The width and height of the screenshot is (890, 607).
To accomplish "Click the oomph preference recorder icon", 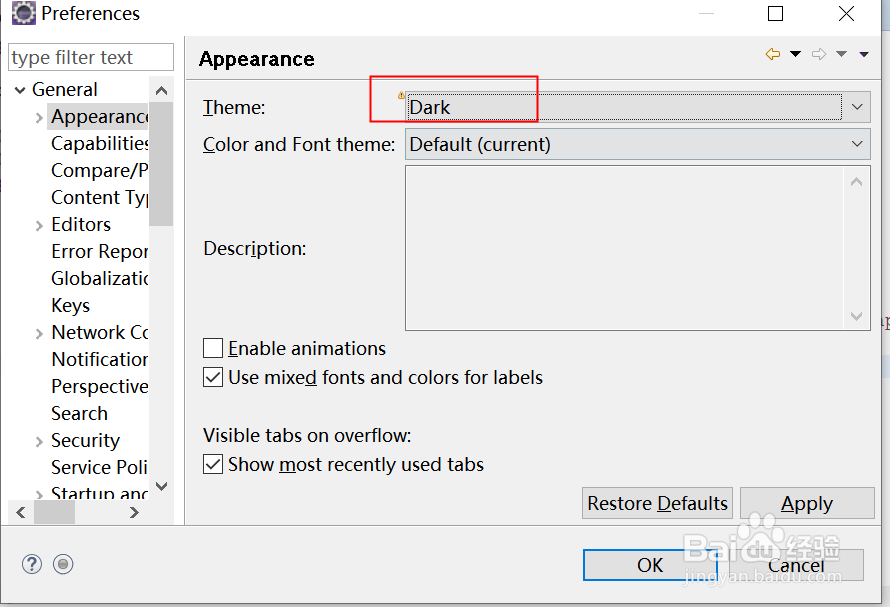I will point(63,564).
